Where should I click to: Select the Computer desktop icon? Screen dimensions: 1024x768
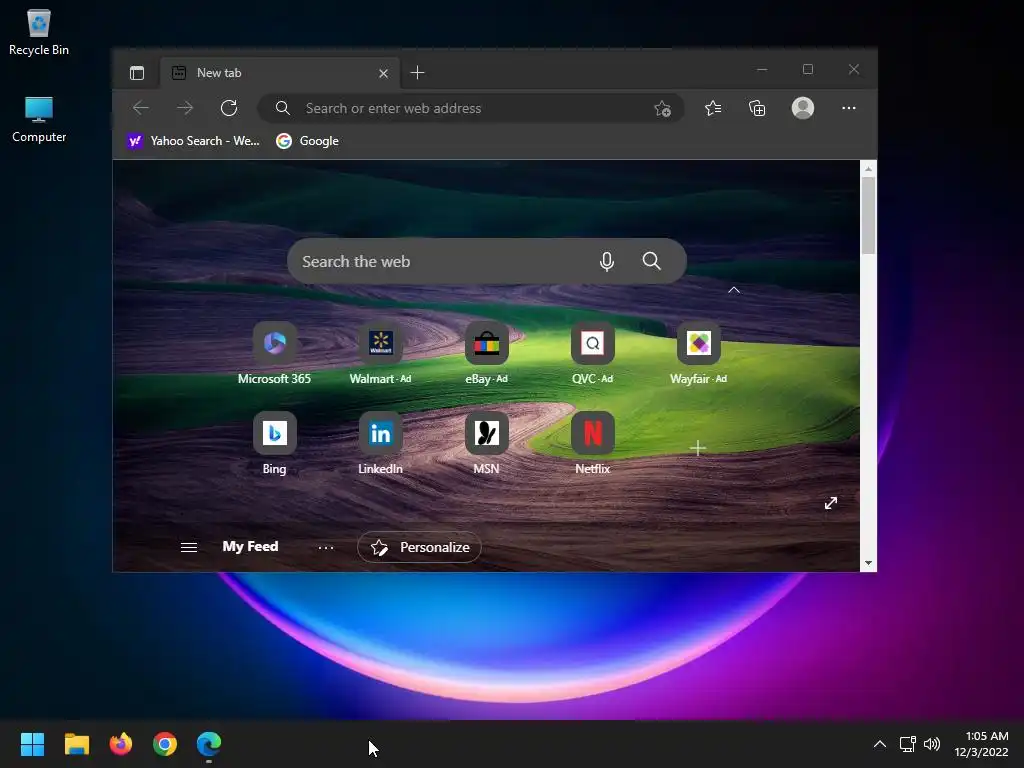[x=39, y=120]
